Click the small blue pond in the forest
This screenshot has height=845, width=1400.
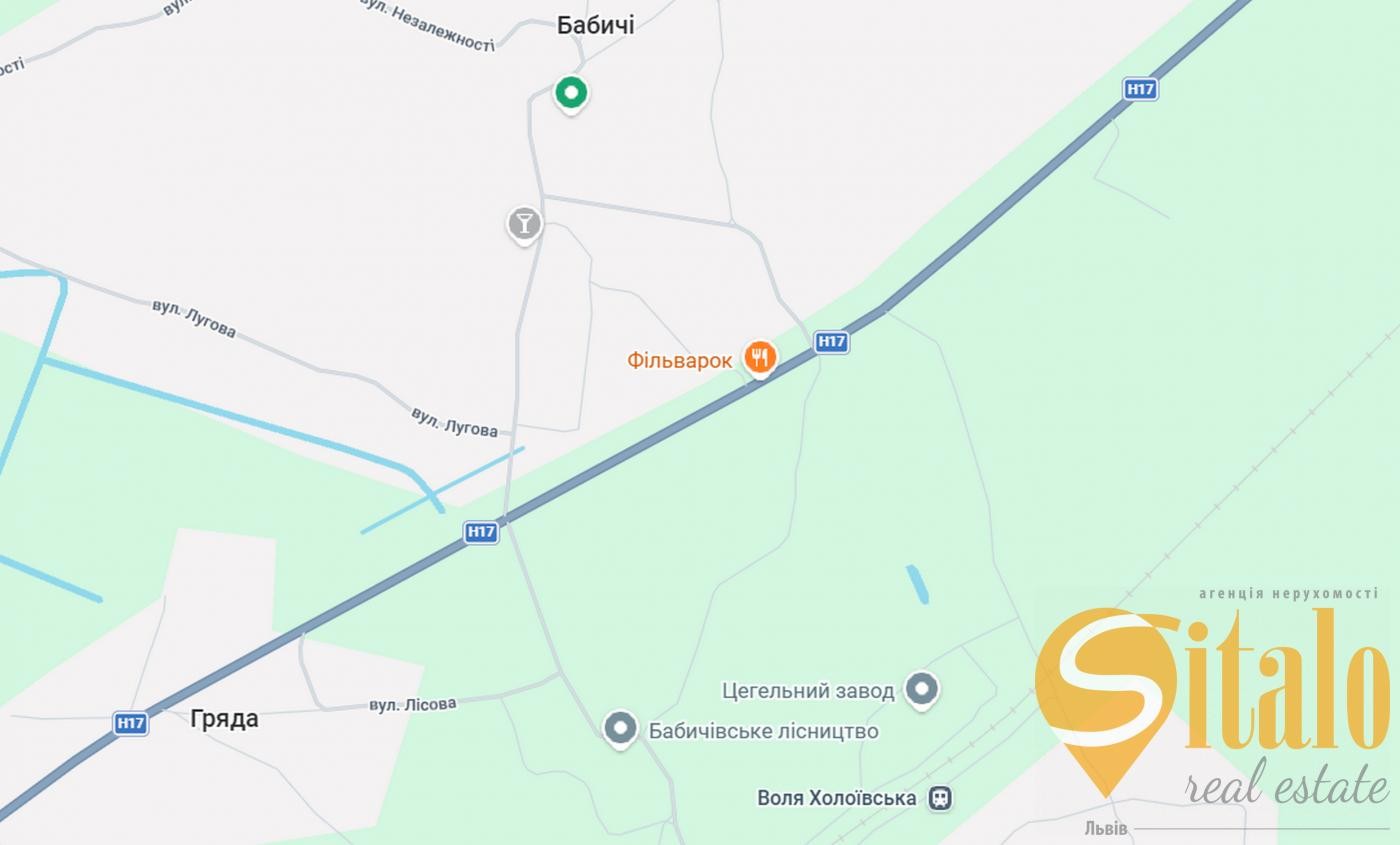tap(918, 585)
